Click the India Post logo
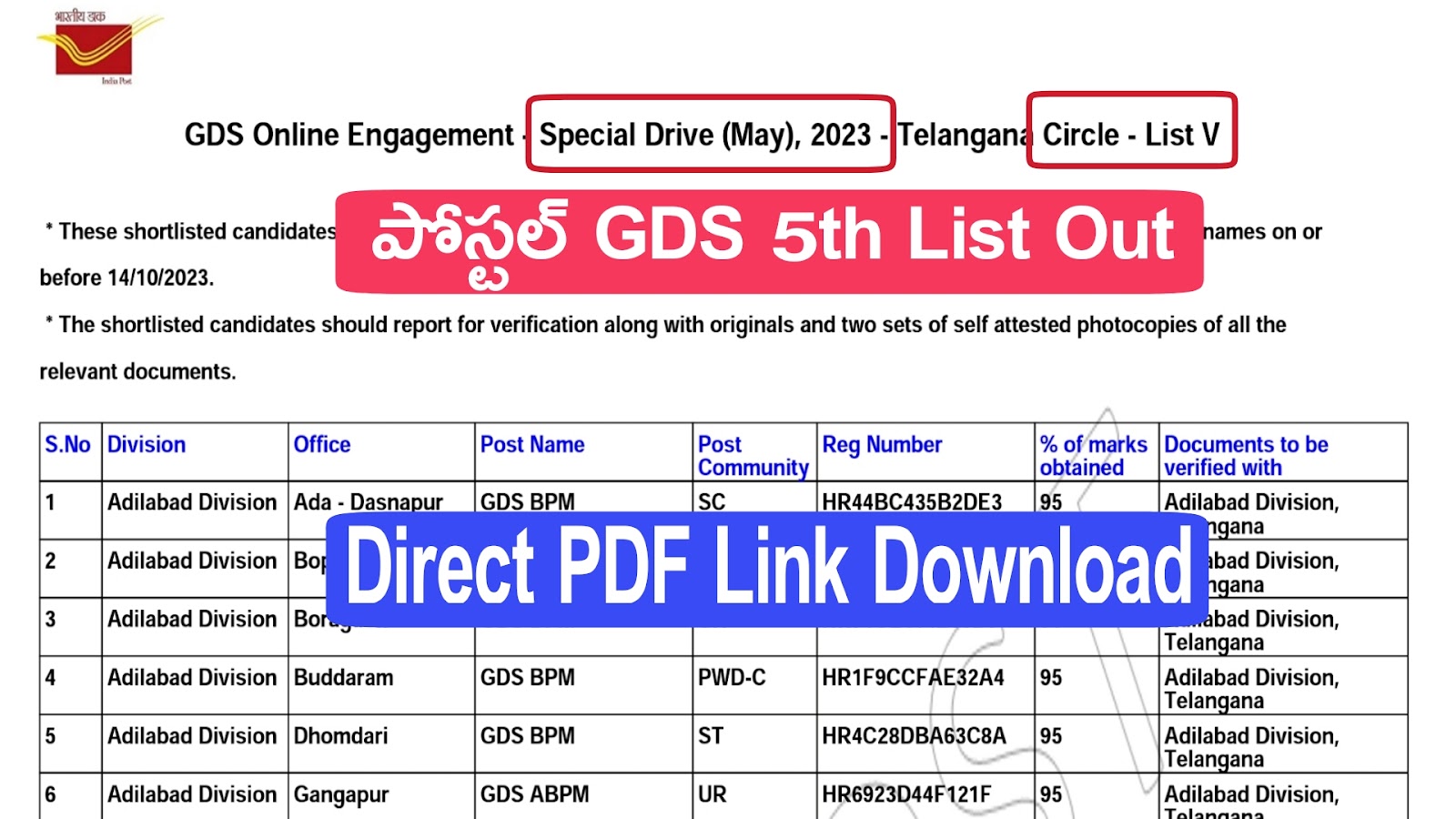1456x819 pixels. click(x=100, y=47)
